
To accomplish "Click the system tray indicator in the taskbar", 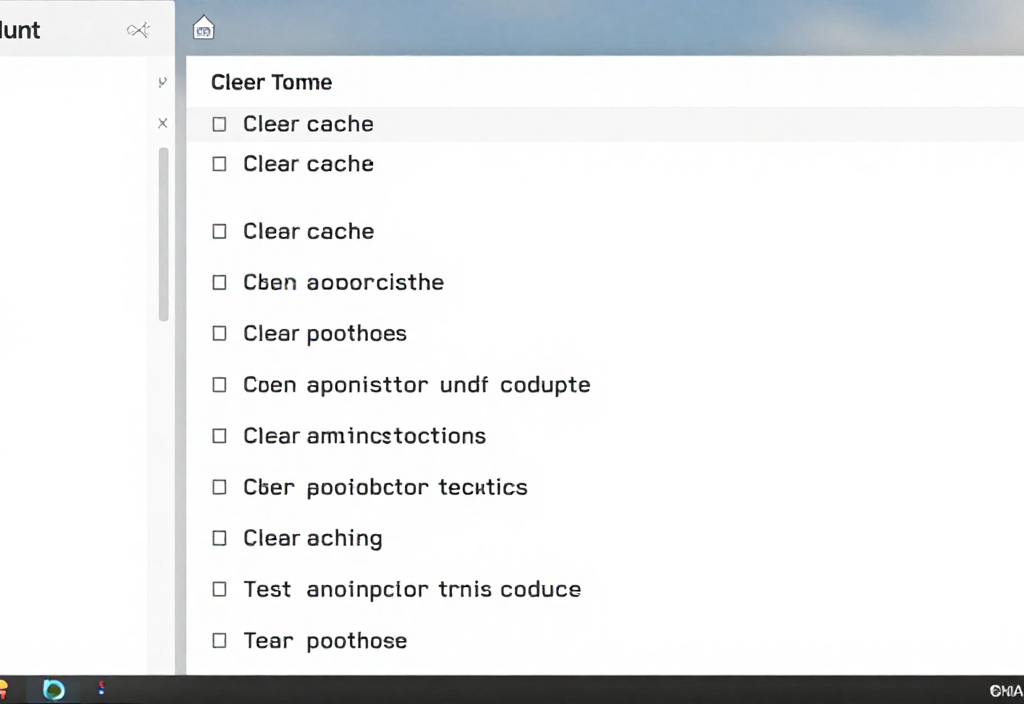I will pos(1005,690).
